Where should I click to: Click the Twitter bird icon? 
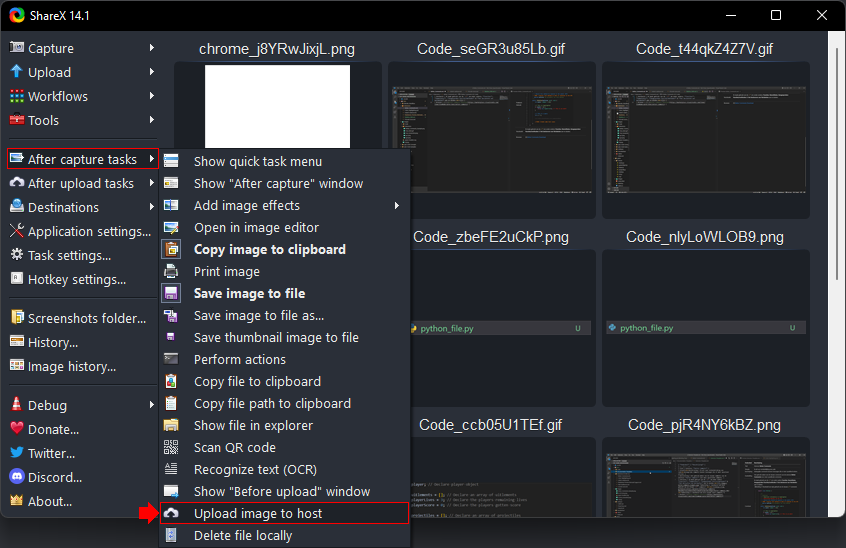(17, 453)
